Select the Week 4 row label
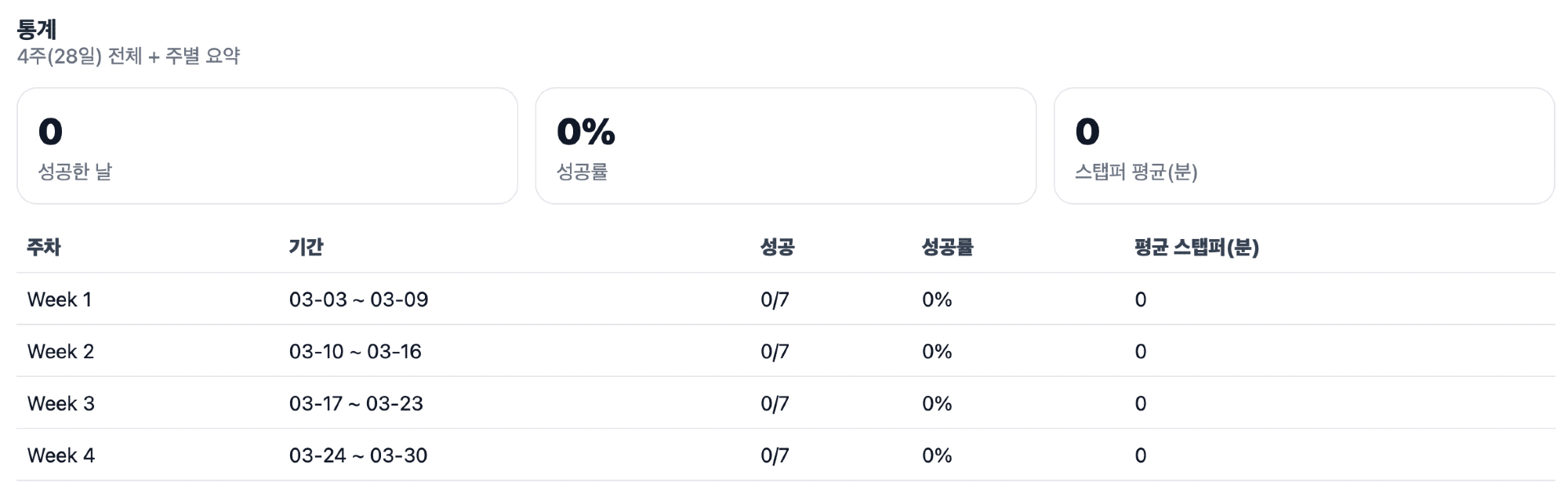The width and height of the screenshot is (1568, 493). tap(60, 455)
